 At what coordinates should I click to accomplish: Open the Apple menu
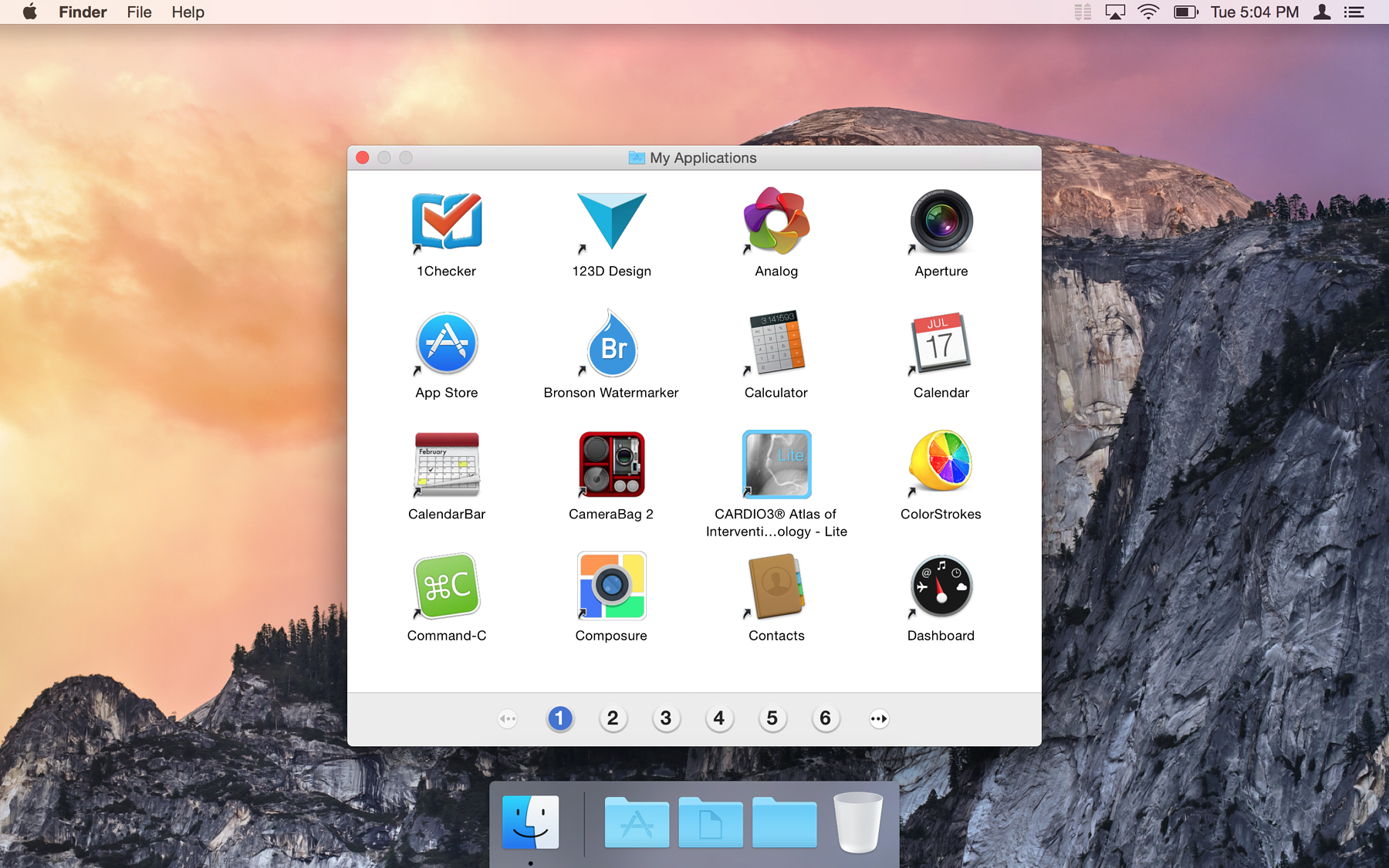point(30,12)
